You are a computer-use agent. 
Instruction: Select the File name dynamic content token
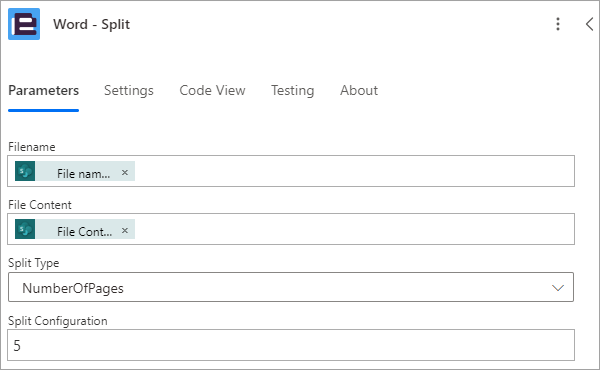click(x=75, y=171)
